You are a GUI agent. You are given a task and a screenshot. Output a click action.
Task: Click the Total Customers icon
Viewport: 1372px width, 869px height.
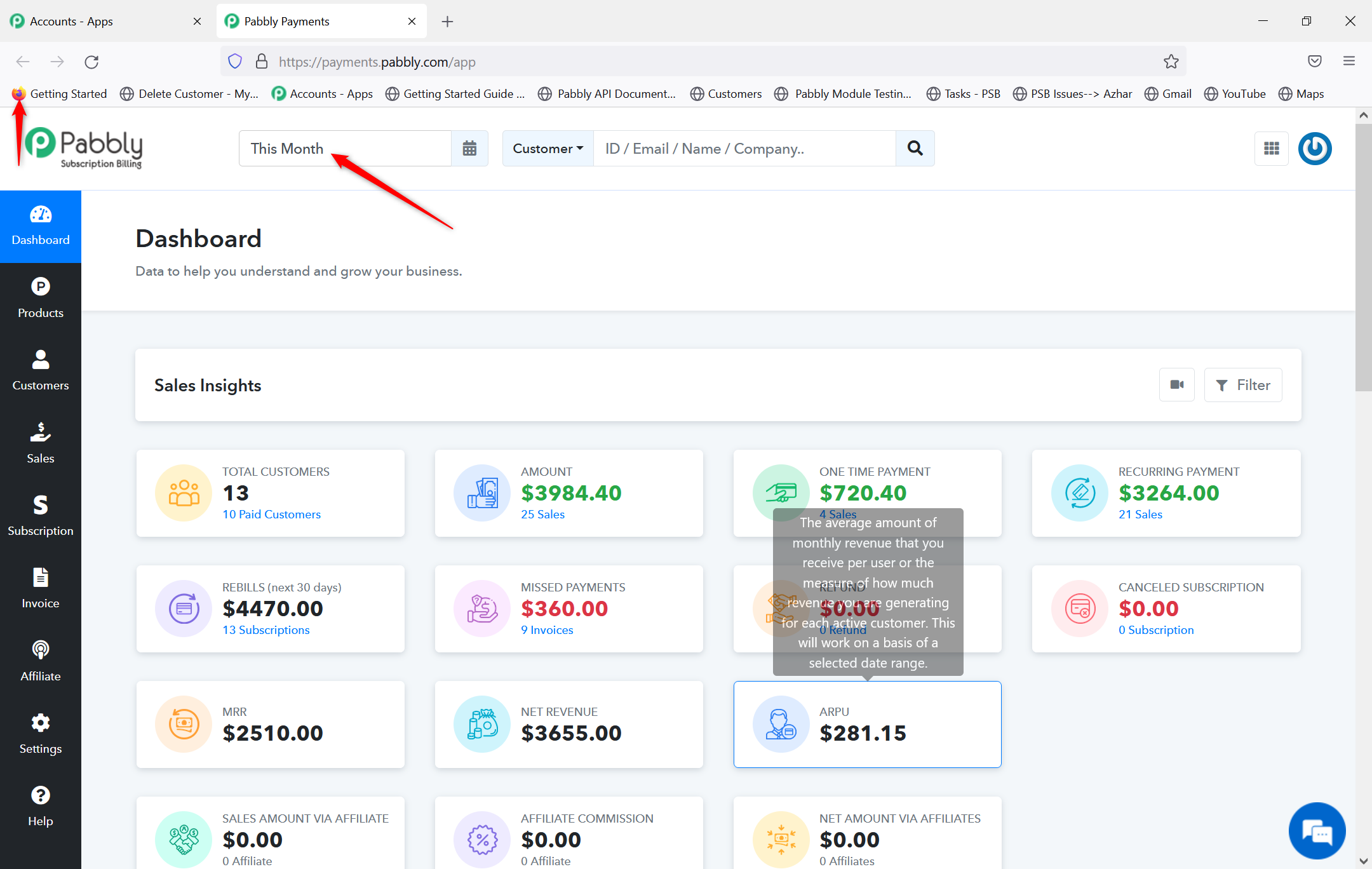tap(184, 493)
